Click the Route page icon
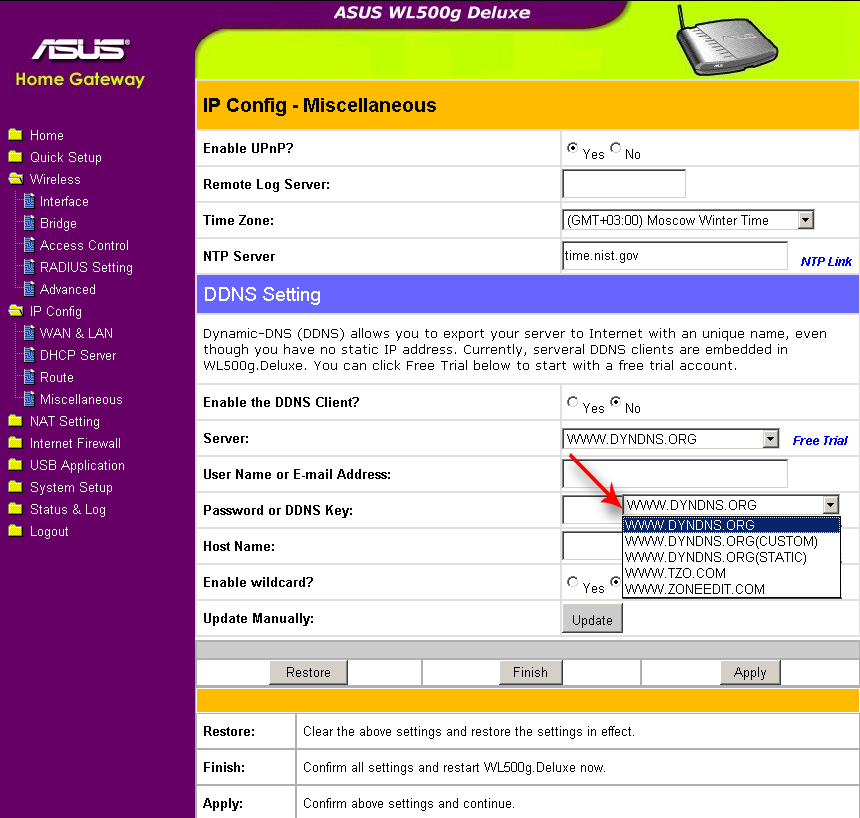This screenshot has width=860, height=818. tap(30, 377)
